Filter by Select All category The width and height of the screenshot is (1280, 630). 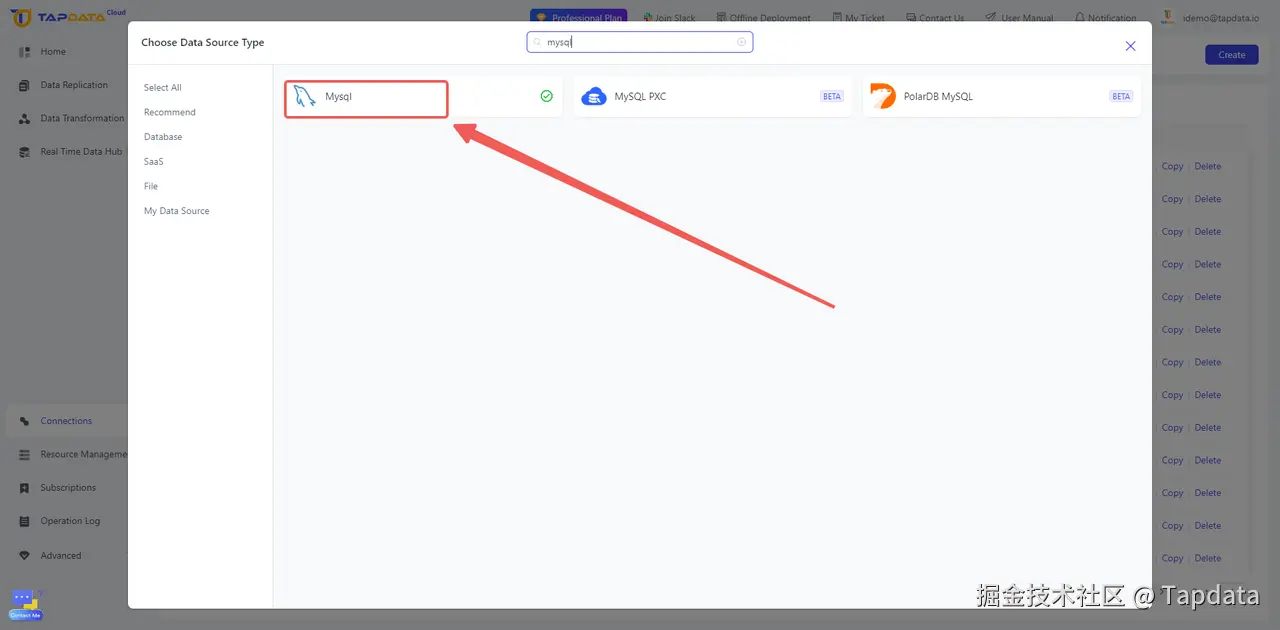point(163,88)
